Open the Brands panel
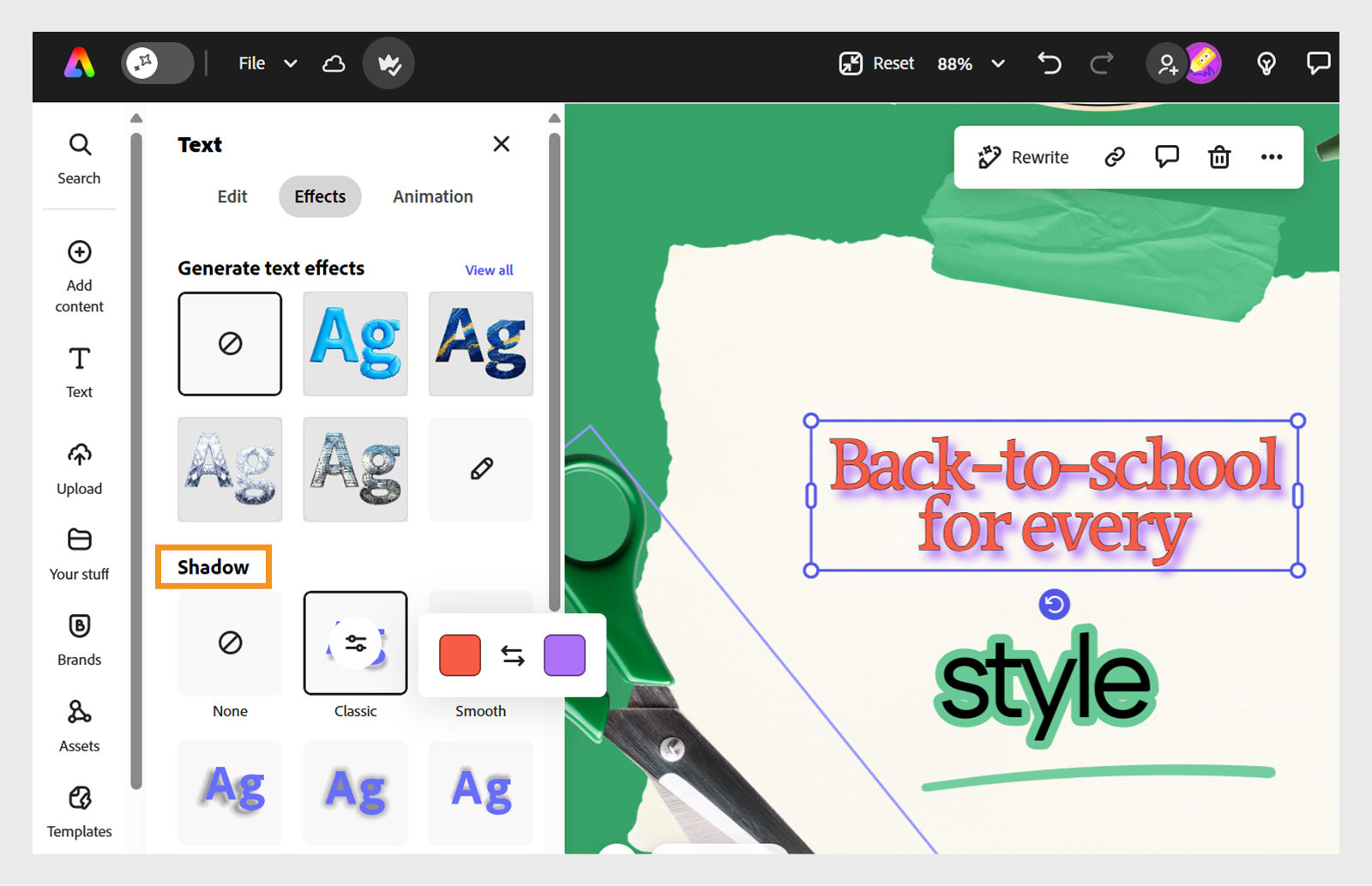This screenshot has width=1372, height=886. (78, 639)
